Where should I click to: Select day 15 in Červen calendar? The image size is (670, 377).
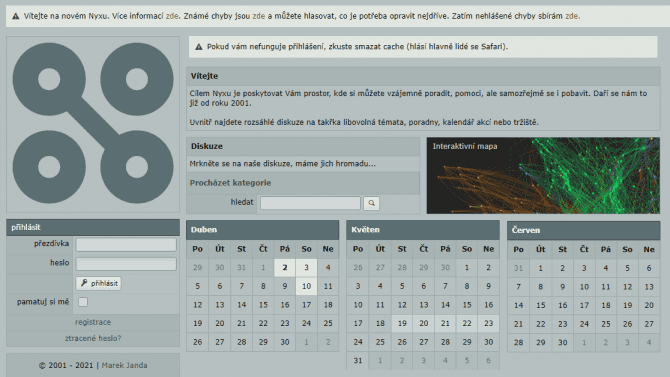click(x=541, y=305)
